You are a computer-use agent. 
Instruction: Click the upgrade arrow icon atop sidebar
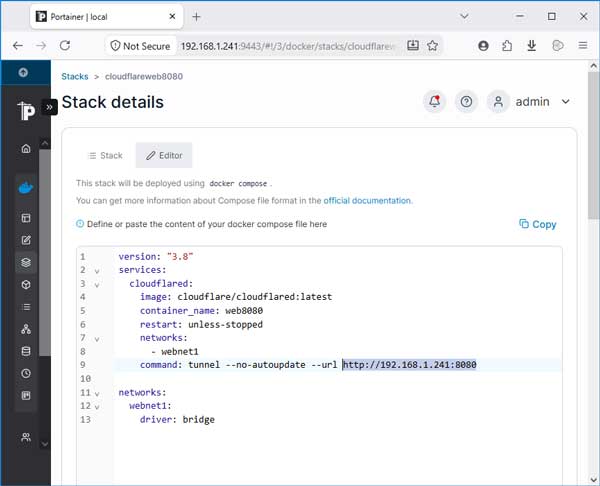(23, 72)
